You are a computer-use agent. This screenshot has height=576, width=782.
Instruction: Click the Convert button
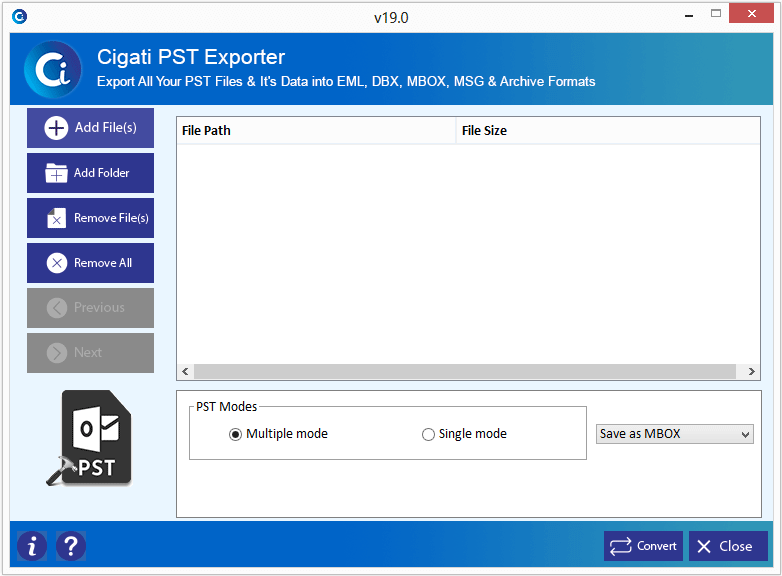(643, 546)
